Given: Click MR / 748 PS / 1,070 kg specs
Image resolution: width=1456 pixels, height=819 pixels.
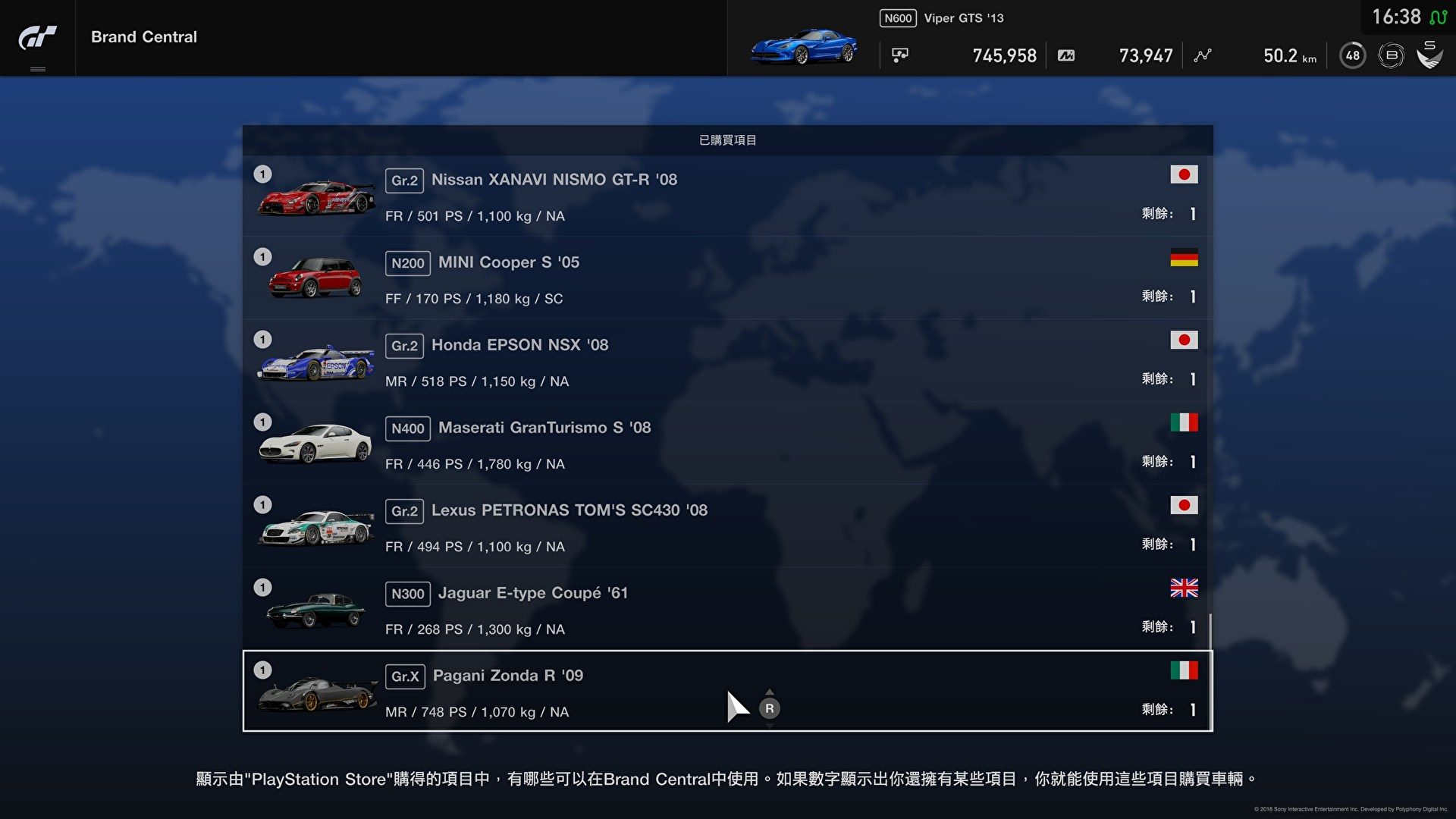Looking at the screenshot, I should click(477, 712).
